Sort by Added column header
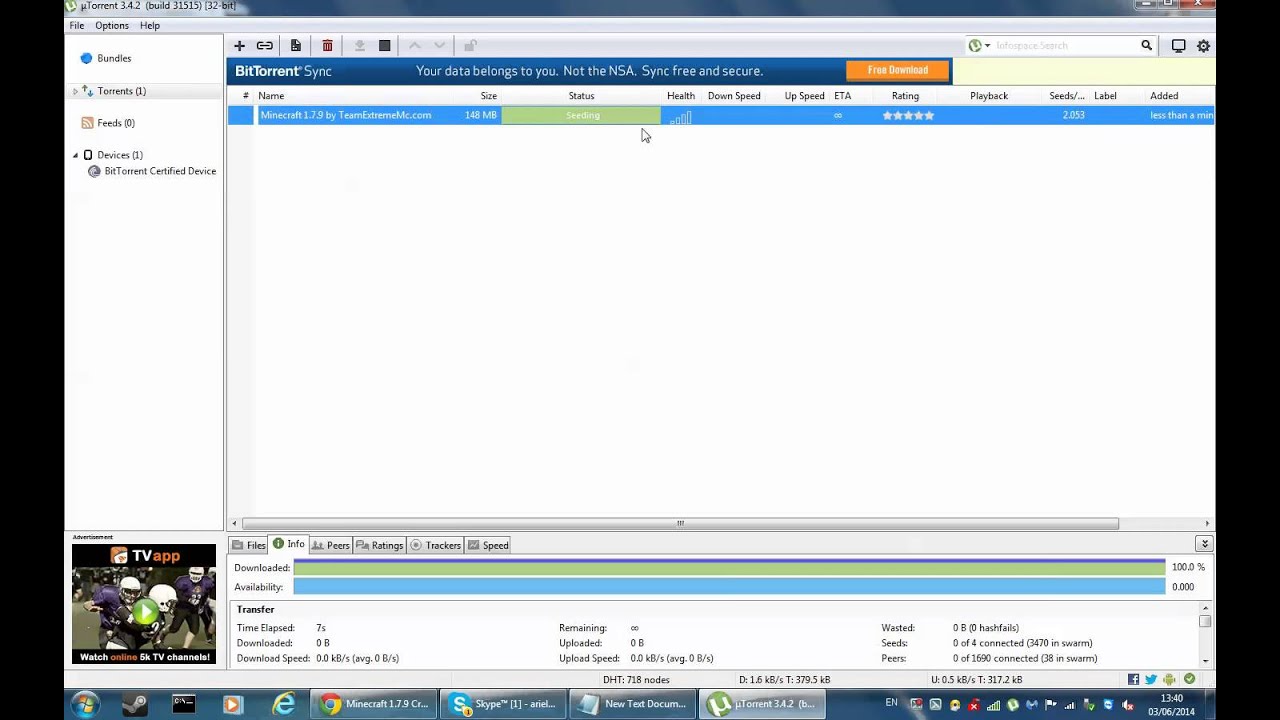 coord(1164,96)
